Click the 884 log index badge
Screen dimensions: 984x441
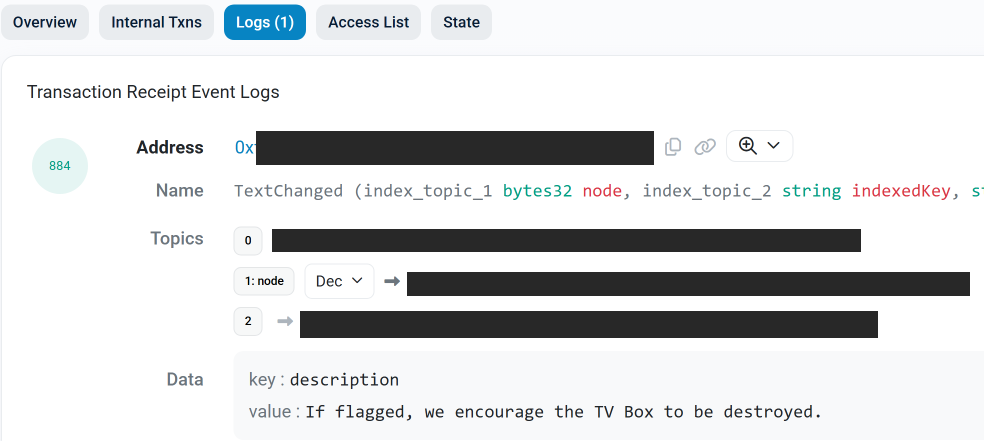[x=60, y=166]
